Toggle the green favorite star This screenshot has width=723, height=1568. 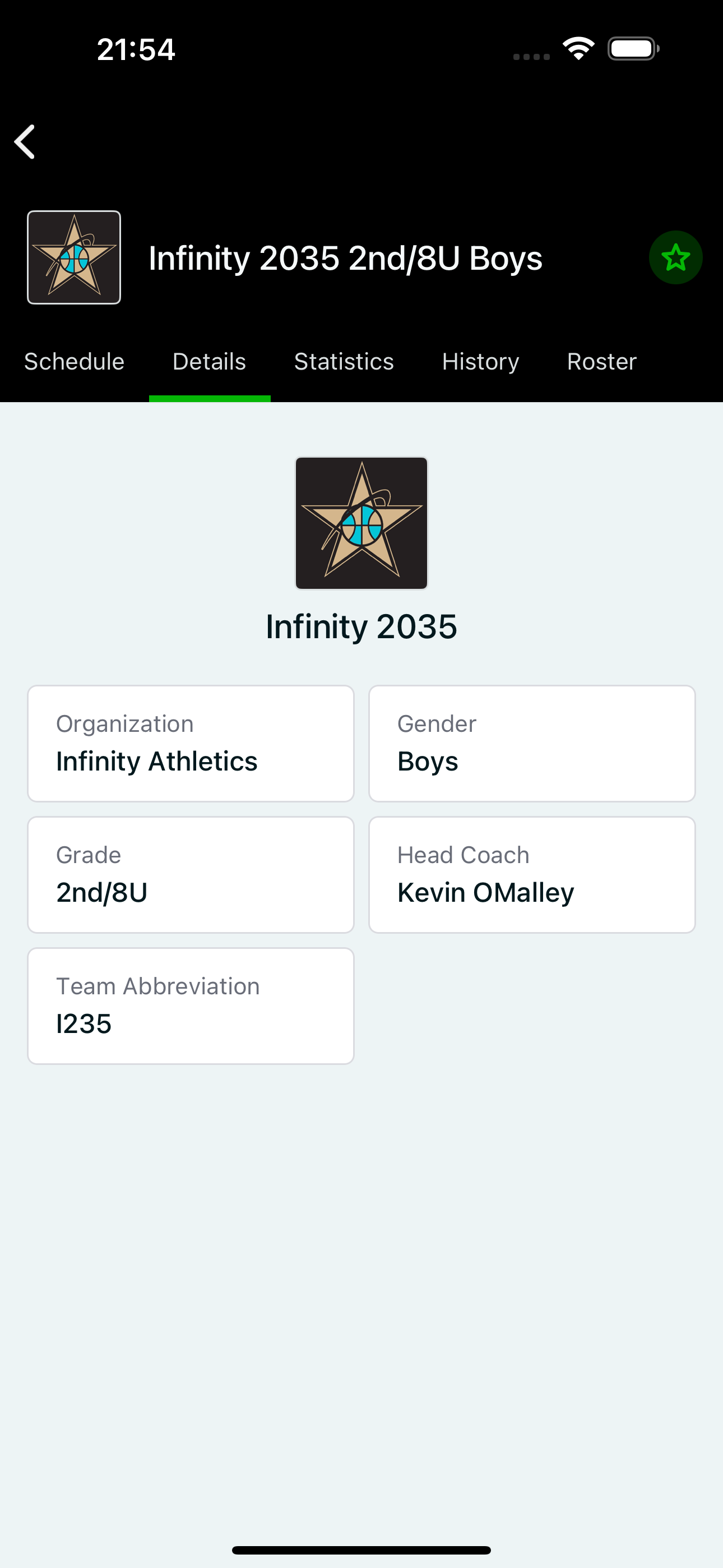coord(675,257)
